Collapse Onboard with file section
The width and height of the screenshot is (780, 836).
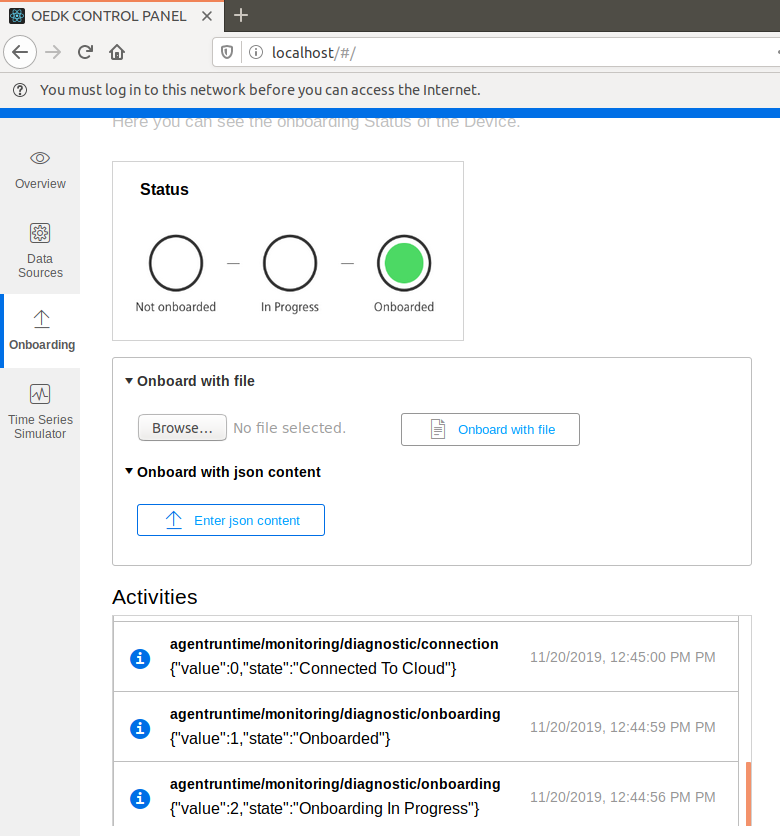click(128, 381)
